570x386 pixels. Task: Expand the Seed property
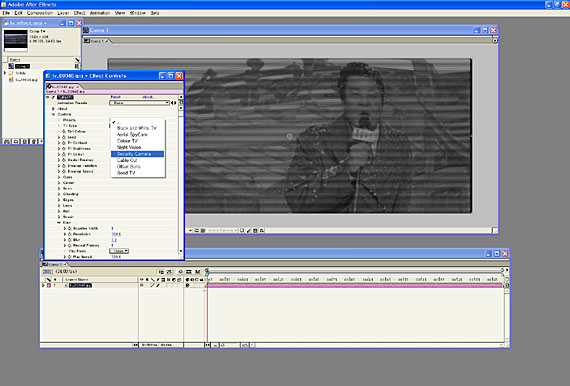click(x=59, y=137)
